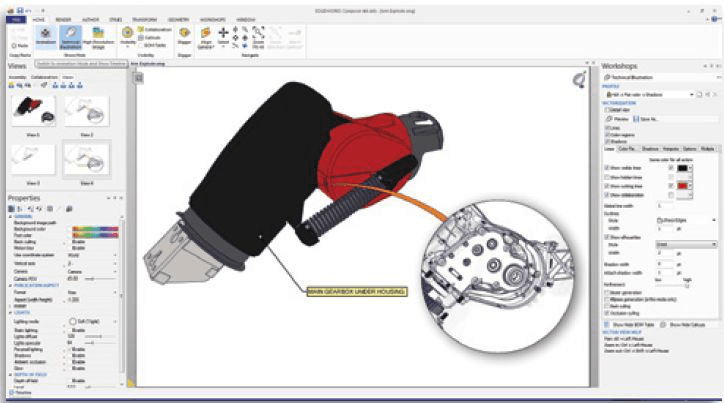This screenshot has height=403, width=724.
Task: Click the Global line width field
Action: click(x=666, y=205)
